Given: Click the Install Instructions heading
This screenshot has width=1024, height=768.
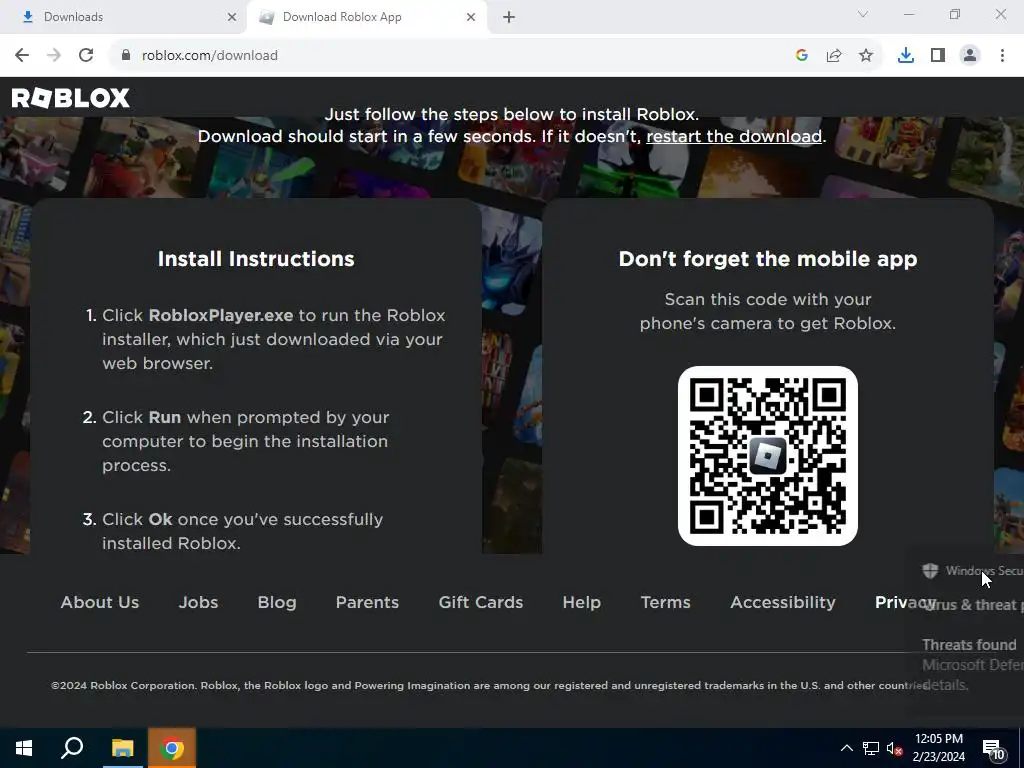Looking at the screenshot, I should [x=256, y=259].
